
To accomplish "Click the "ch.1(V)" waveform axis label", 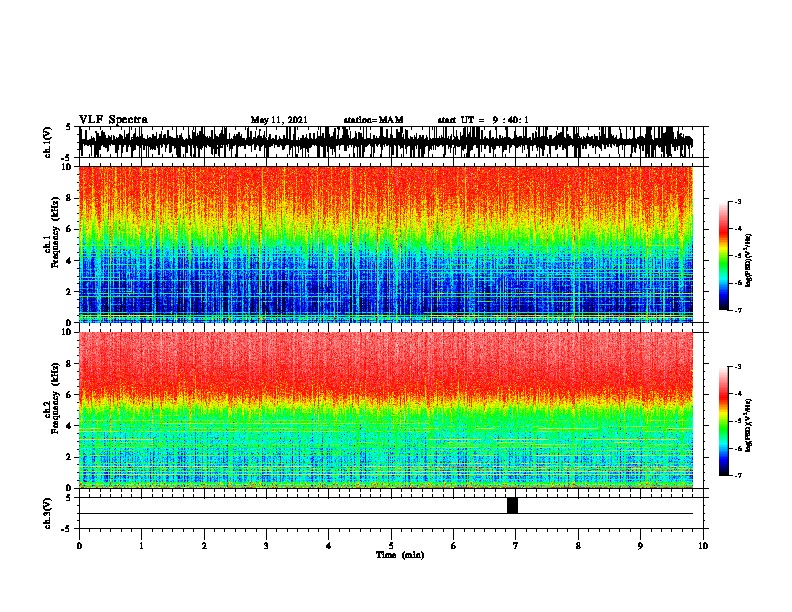I will [x=48, y=142].
